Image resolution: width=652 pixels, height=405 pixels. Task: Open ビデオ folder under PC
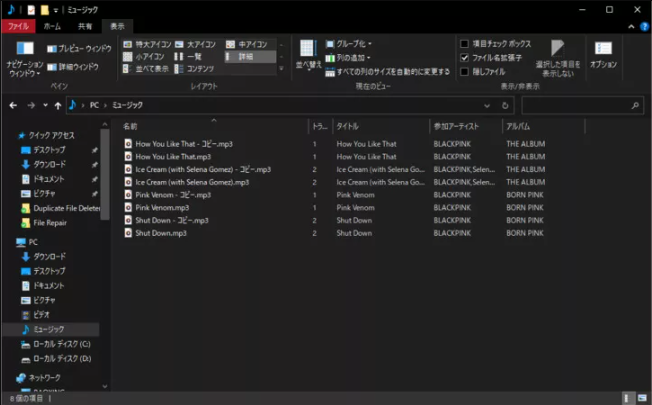tap(36, 315)
